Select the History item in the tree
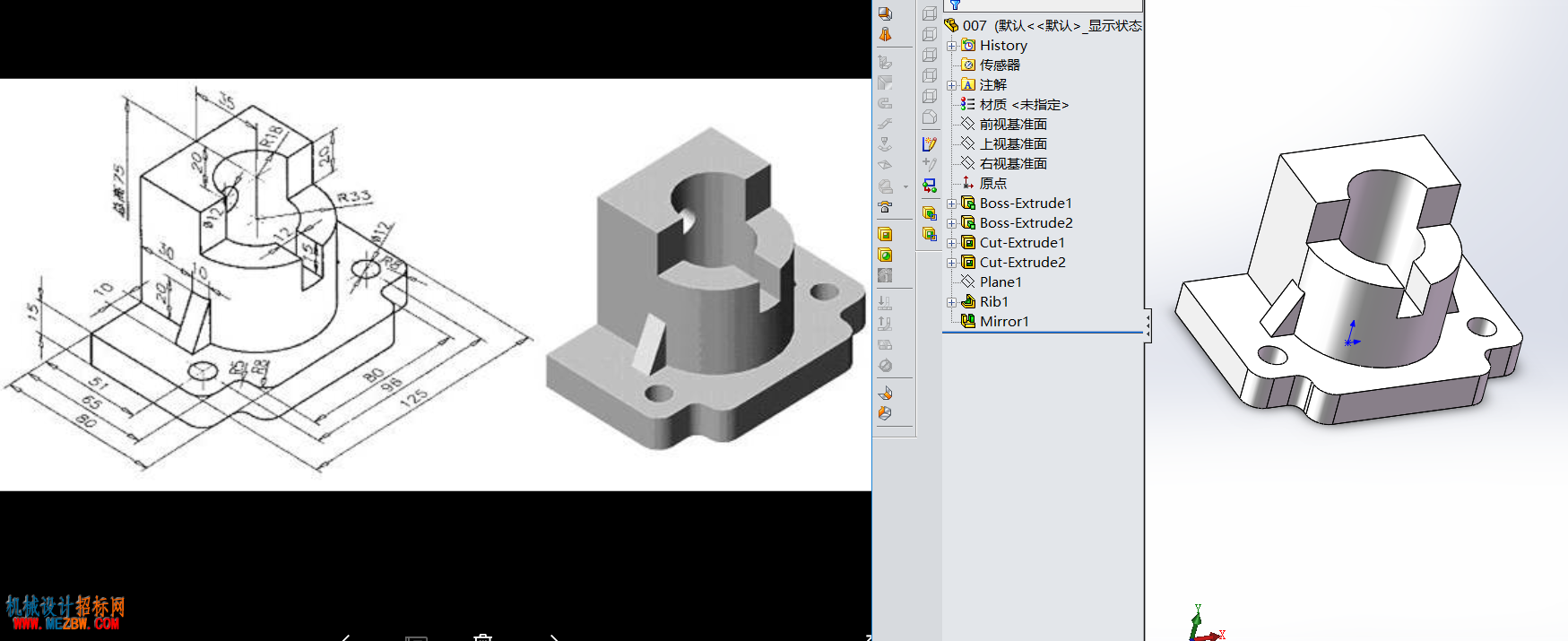 994,46
